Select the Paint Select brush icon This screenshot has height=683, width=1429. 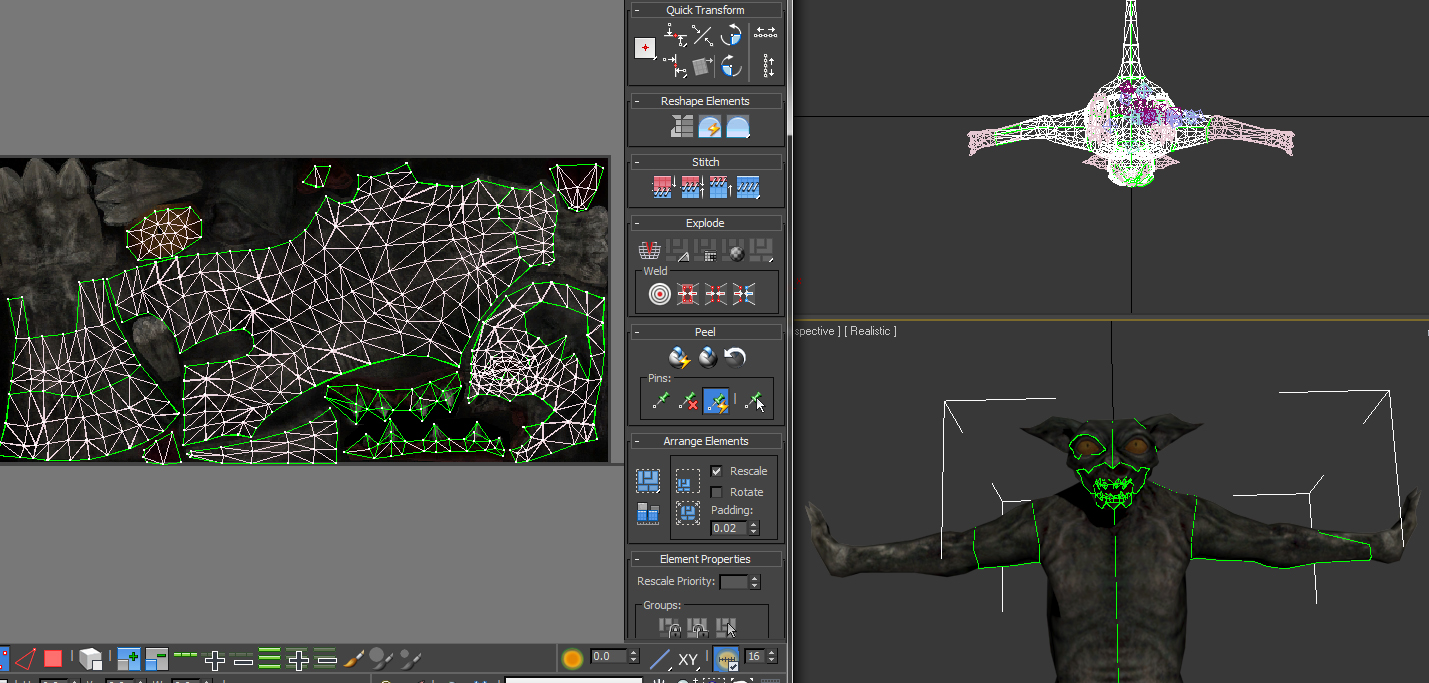353,659
